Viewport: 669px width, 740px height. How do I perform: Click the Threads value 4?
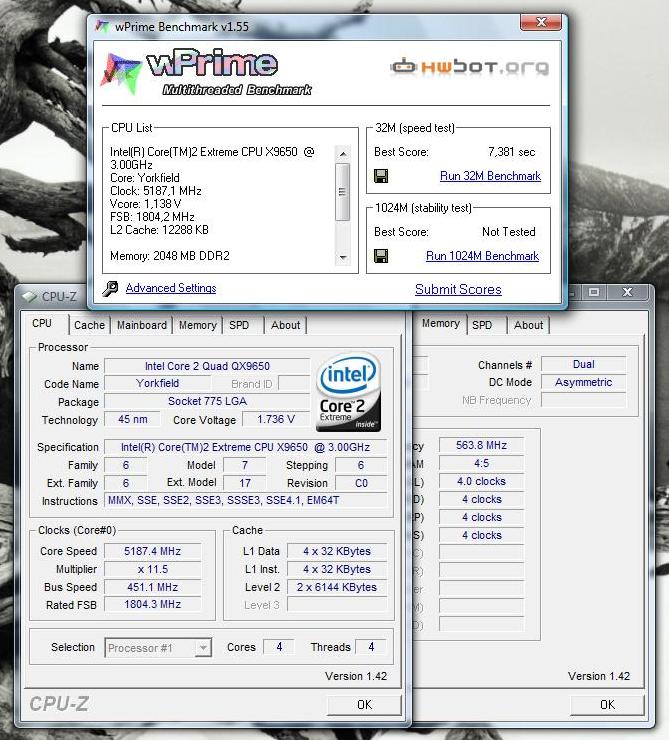[x=371, y=647]
